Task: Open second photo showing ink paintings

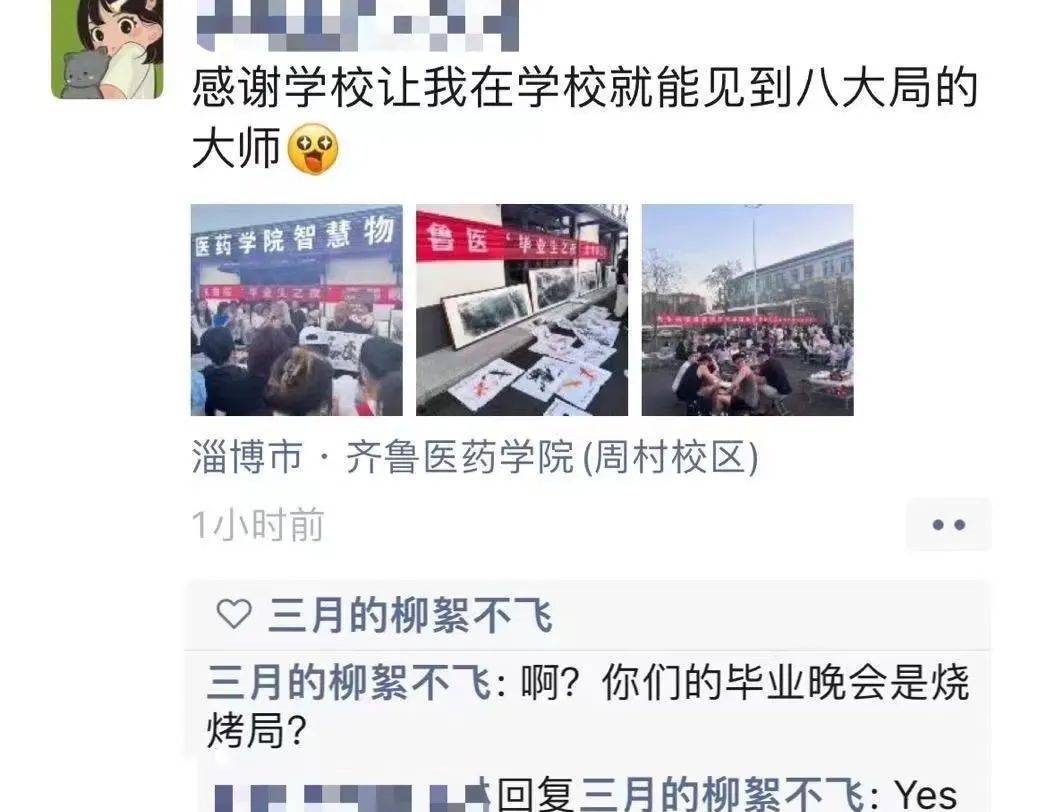Action: point(522,310)
